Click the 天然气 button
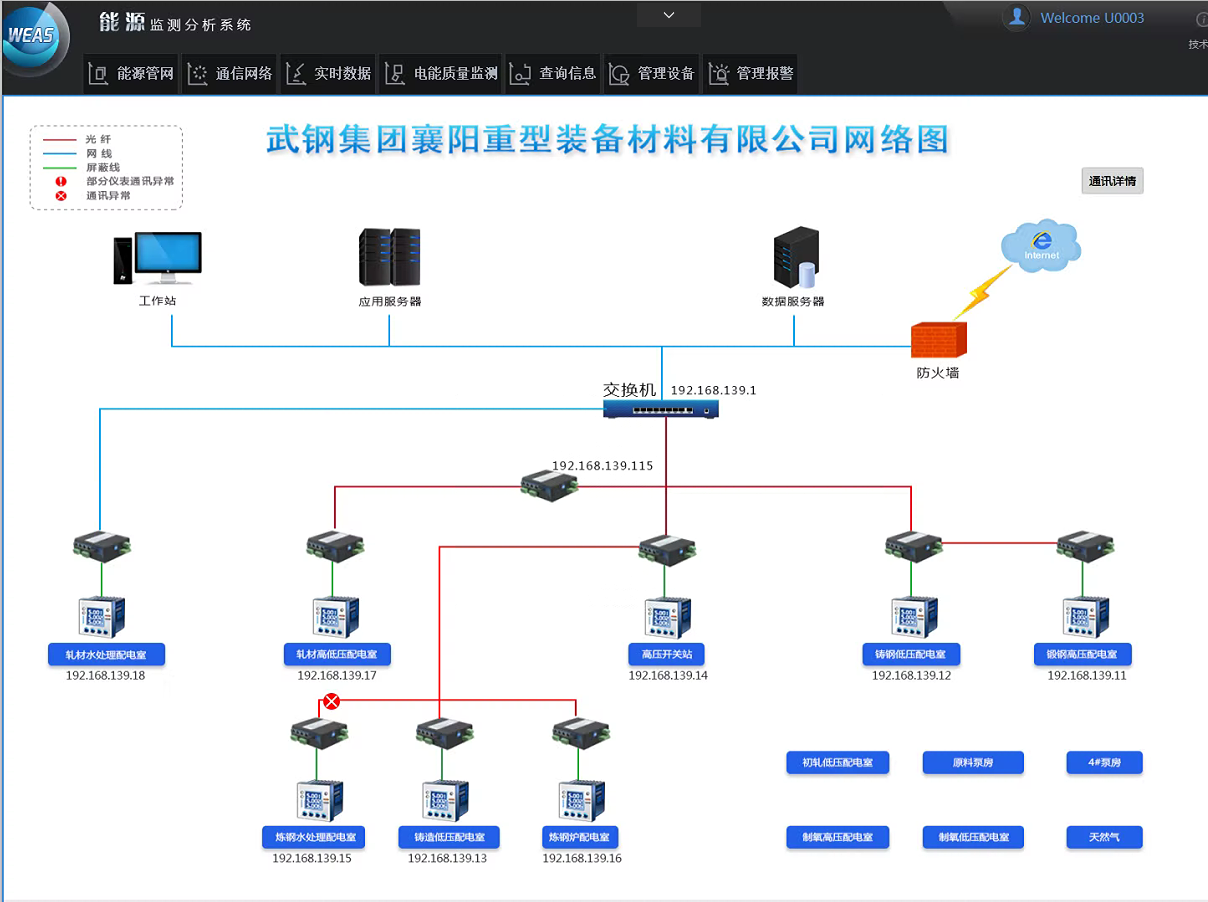Viewport: 1208px width, 902px height. click(x=1104, y=837)
